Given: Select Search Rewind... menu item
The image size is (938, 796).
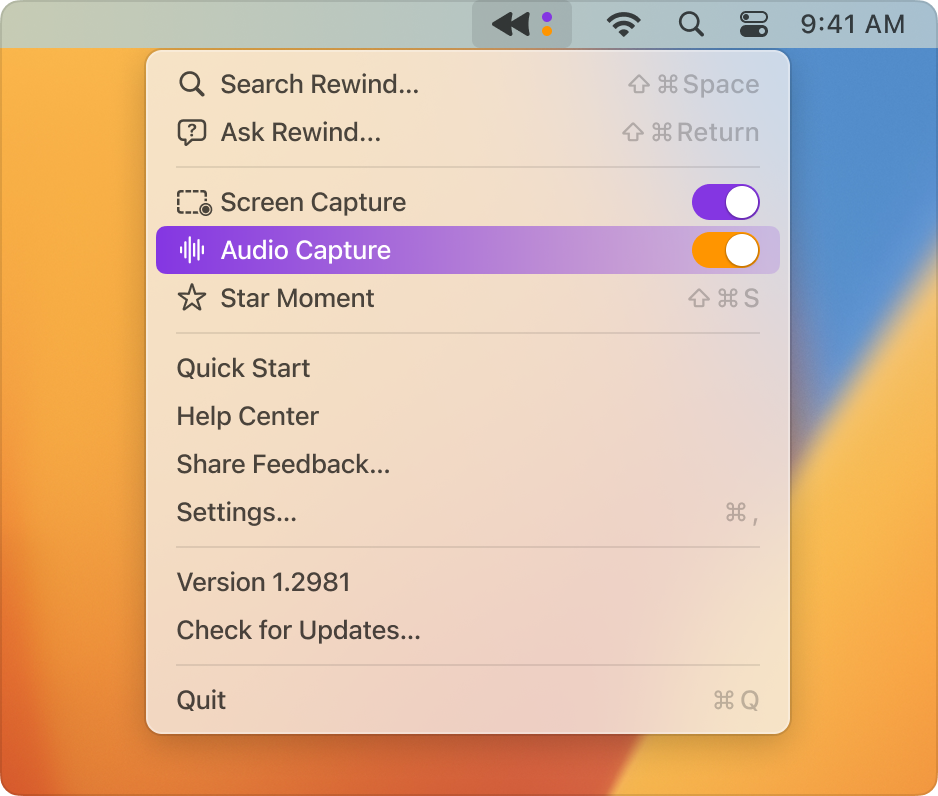Looking at the screenshot, I should point(319,84).
